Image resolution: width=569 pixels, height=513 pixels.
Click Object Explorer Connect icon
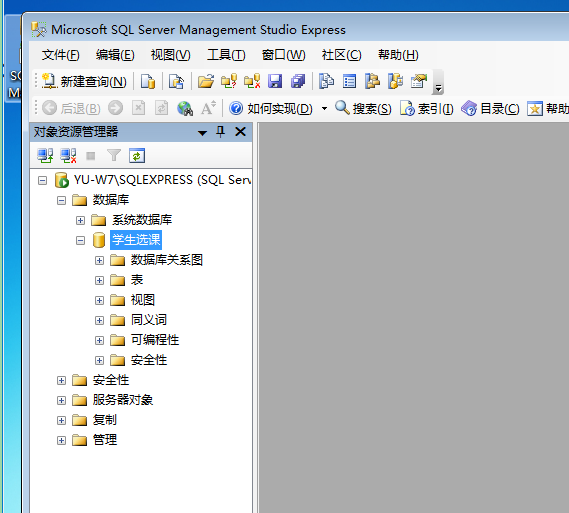coord(45,156)
